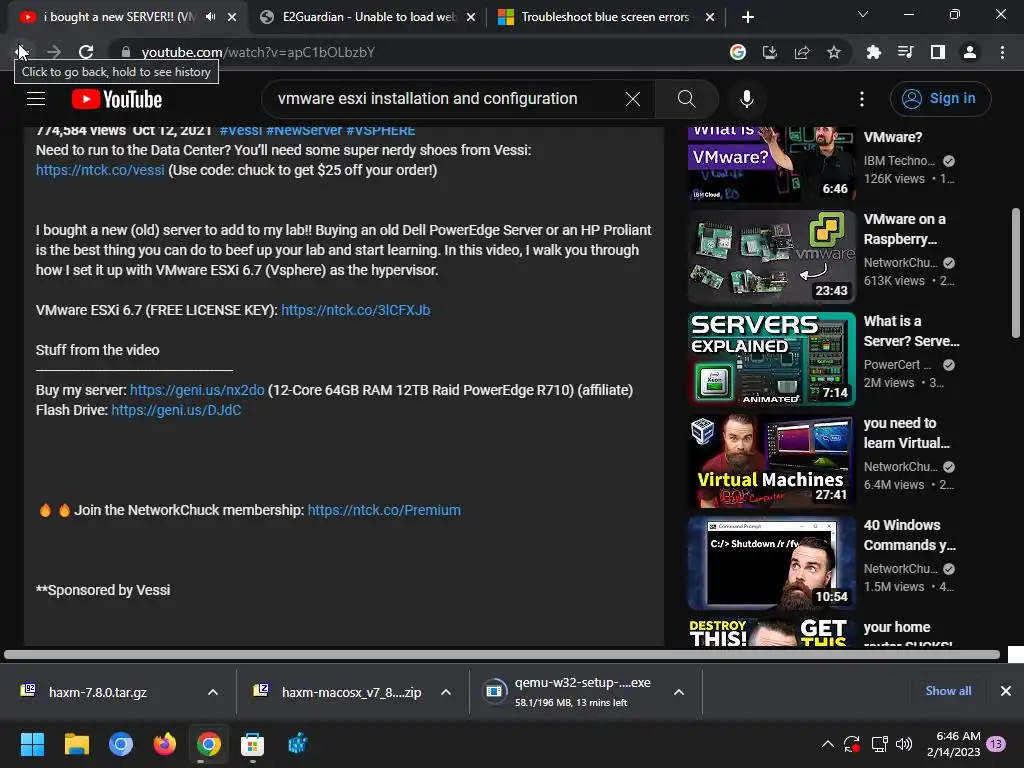This screenshot has height=768, width=1024.
Task: Click title 'you need to learn Virtual...'
Action: [x=906, y=433]
